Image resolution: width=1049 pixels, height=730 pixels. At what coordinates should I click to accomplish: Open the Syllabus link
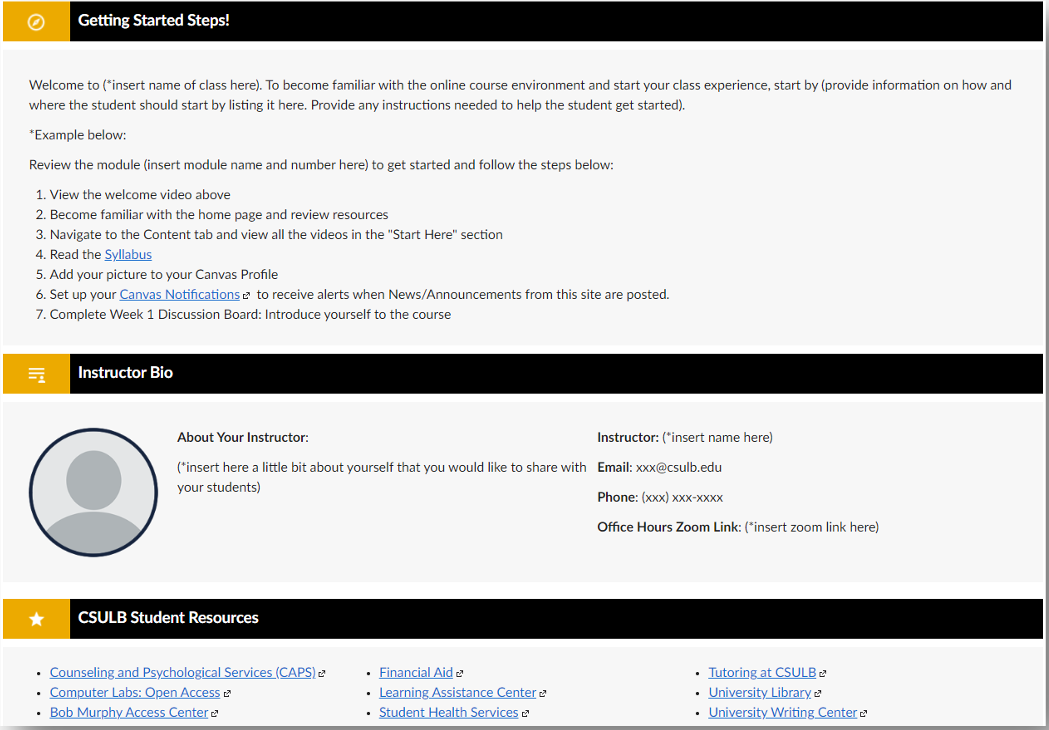(128, 254)
